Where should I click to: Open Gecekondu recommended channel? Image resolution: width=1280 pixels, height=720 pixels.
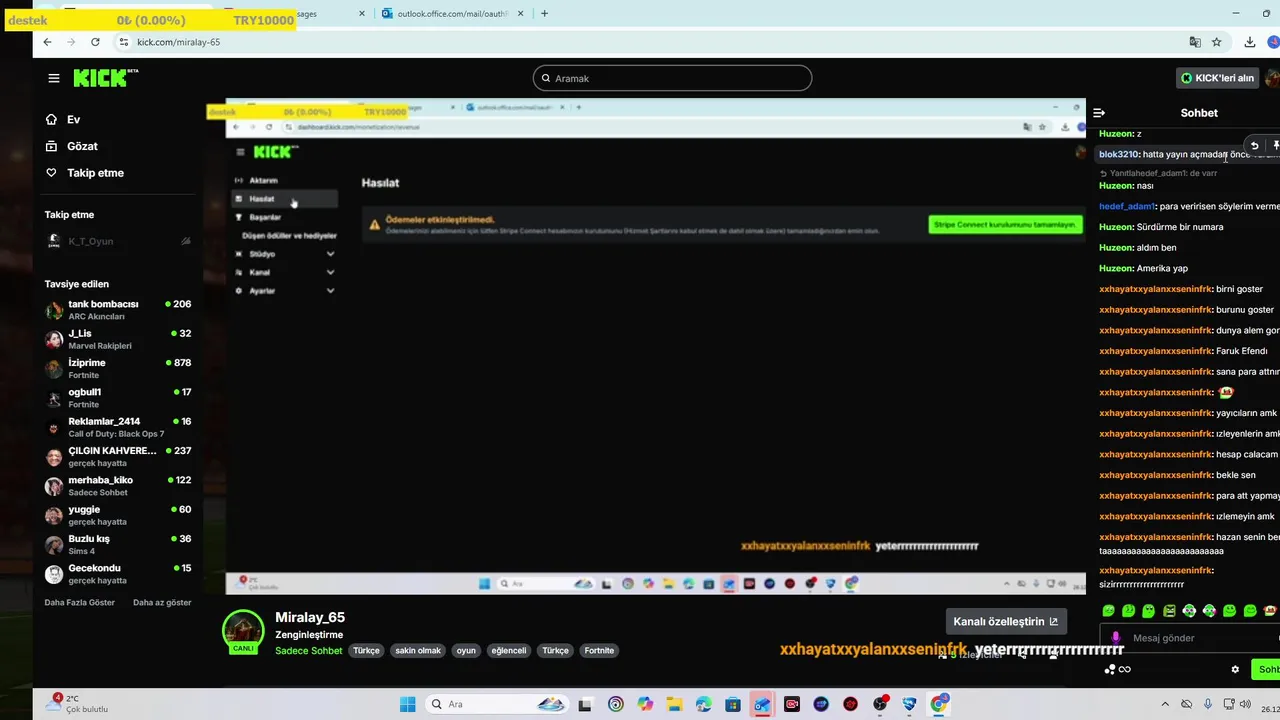tap(118, 574)
